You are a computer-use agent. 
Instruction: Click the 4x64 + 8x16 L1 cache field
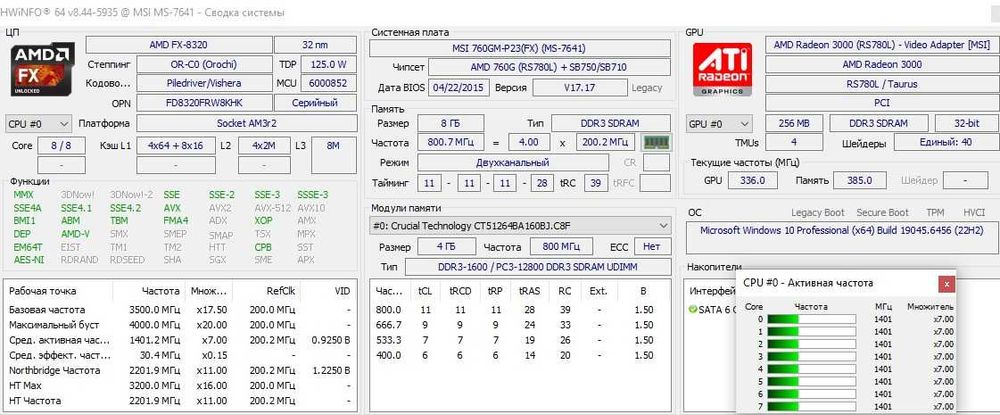click(x=175, y=145)
